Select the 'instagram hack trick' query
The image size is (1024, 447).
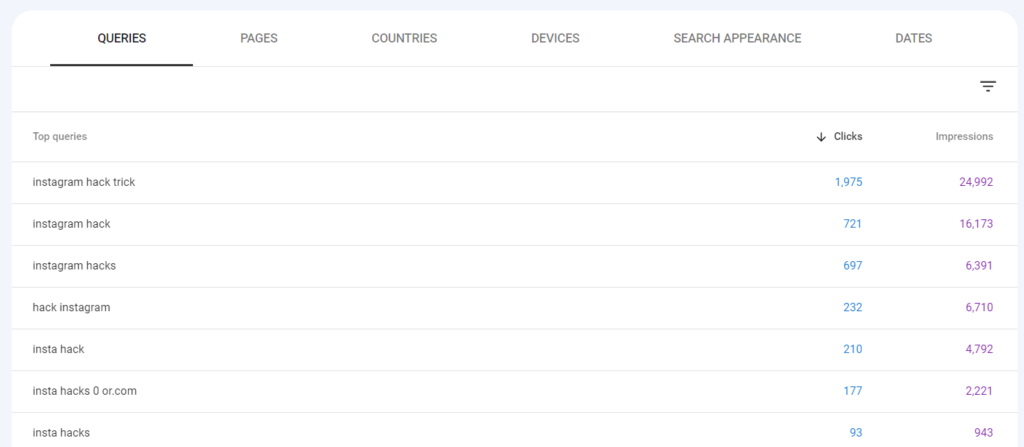coord(84,182)
